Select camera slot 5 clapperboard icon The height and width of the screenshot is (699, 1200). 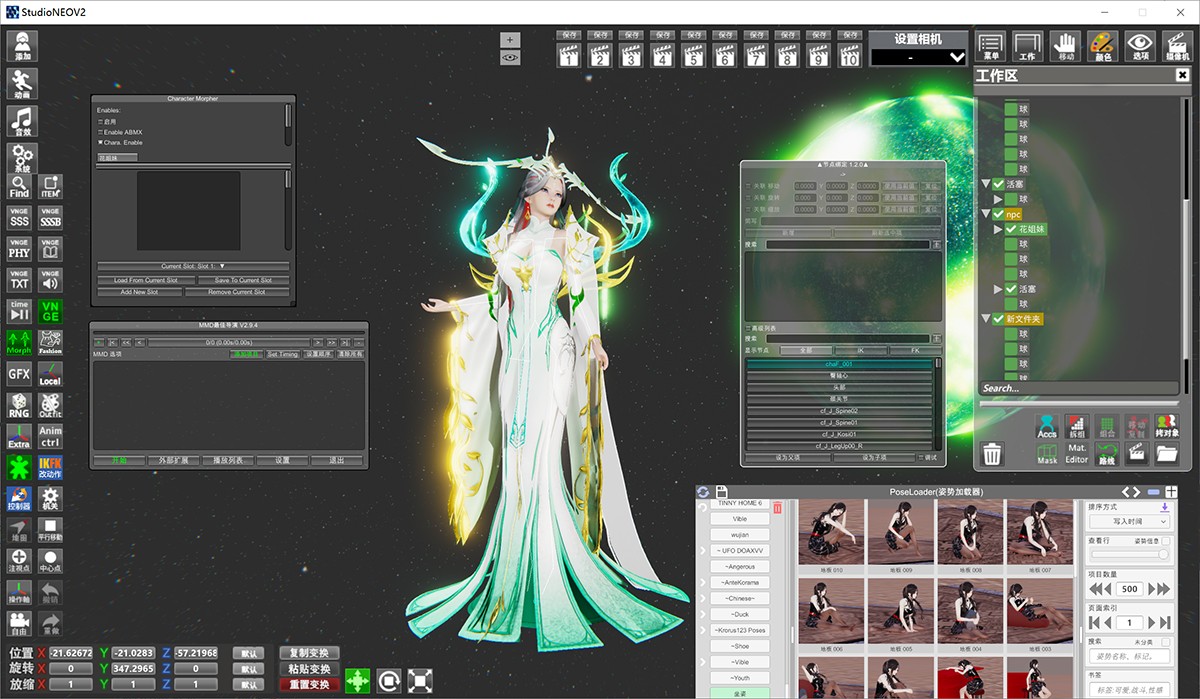pos(693,56)
